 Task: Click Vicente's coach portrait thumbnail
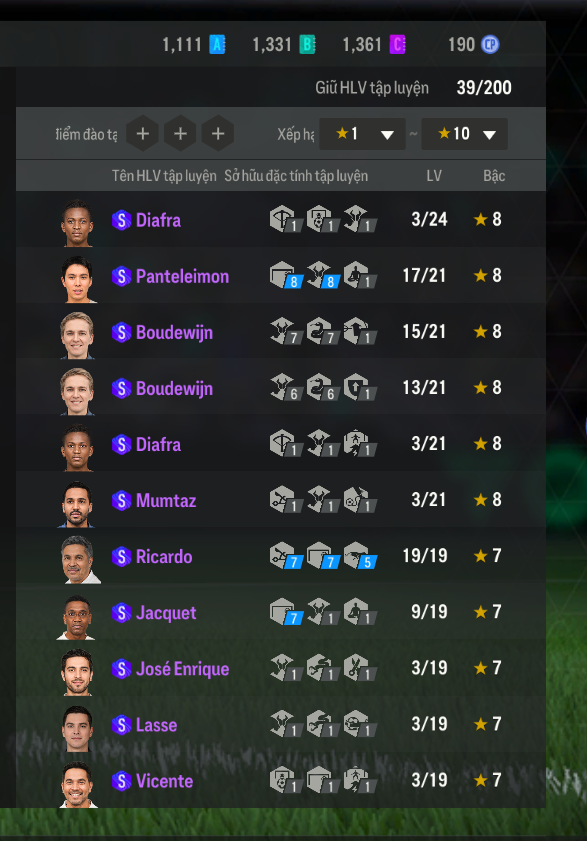(x=77, y=784)
